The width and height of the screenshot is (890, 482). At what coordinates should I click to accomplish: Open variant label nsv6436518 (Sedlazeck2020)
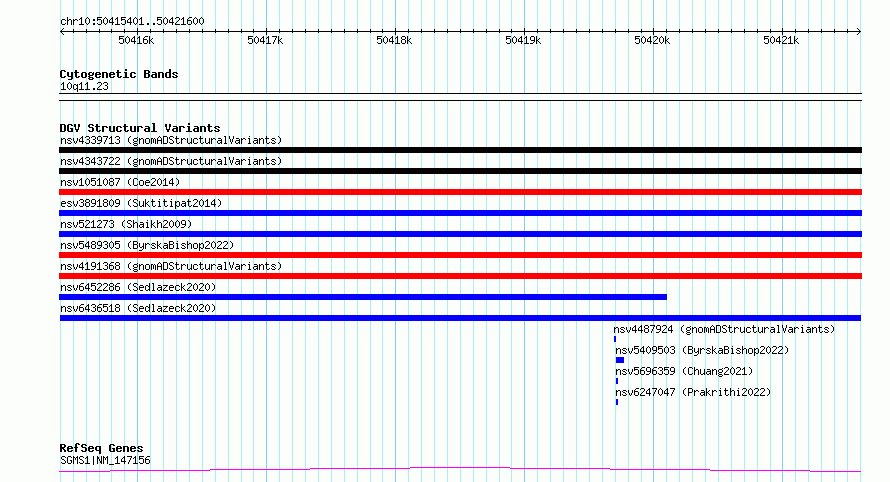(x=138, y=308)
